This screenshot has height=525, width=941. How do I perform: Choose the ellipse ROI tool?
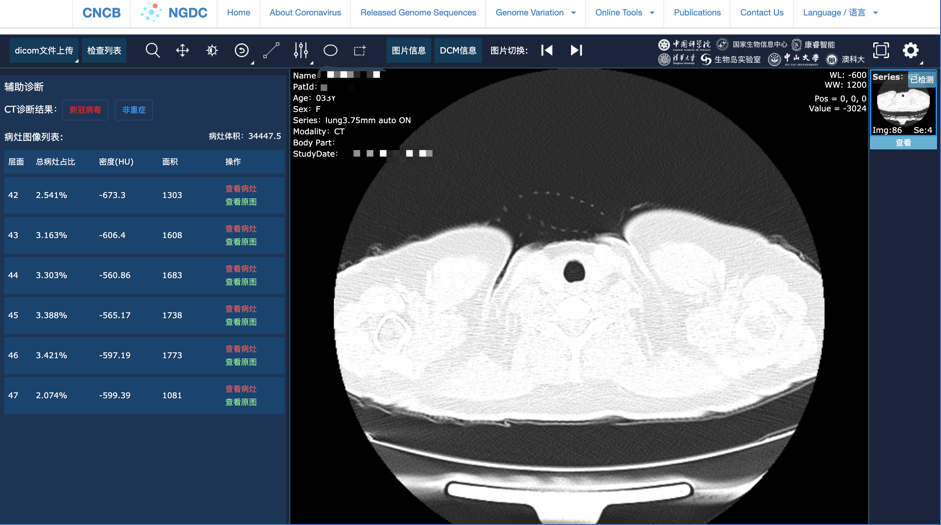[330, 50]
